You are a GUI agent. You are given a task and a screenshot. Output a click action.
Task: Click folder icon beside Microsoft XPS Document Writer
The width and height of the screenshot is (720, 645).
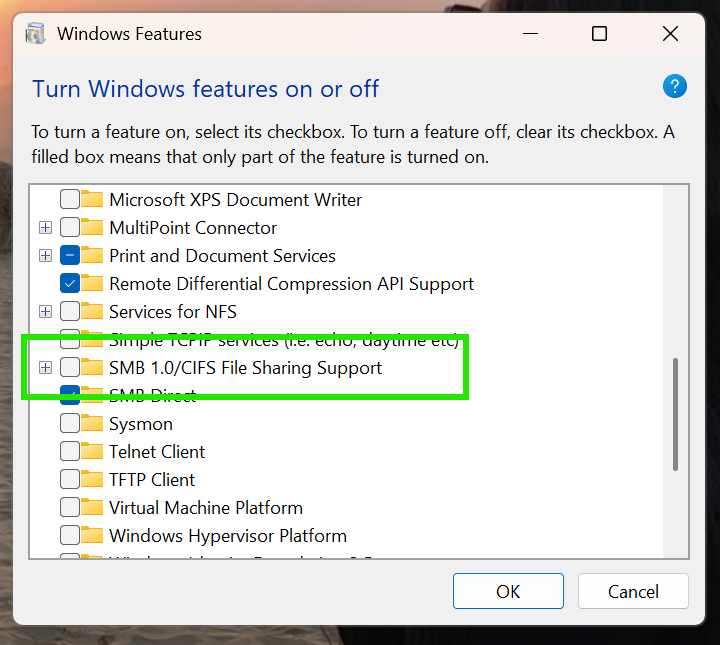click(x=92, y=199)
